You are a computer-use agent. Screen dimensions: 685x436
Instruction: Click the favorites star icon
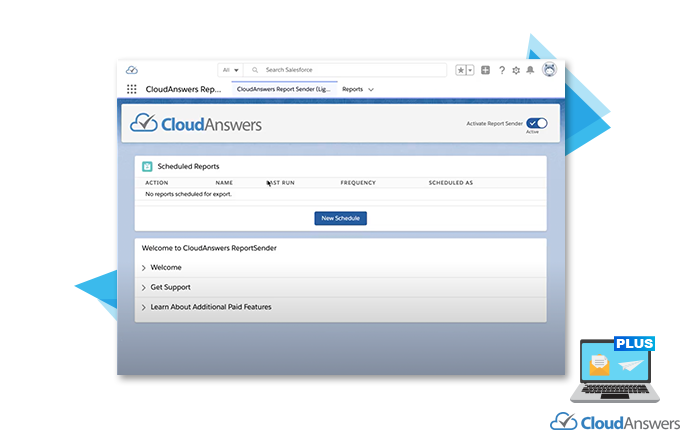461,70
